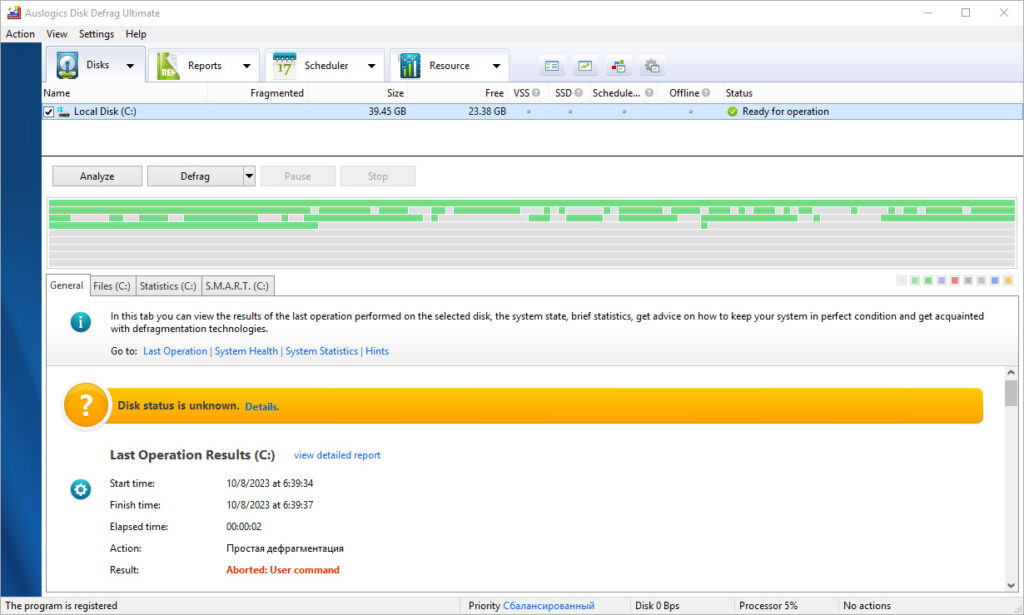Screen dimensions: 1024x615
Task: Click the Free column header
Action: (494, 93)
